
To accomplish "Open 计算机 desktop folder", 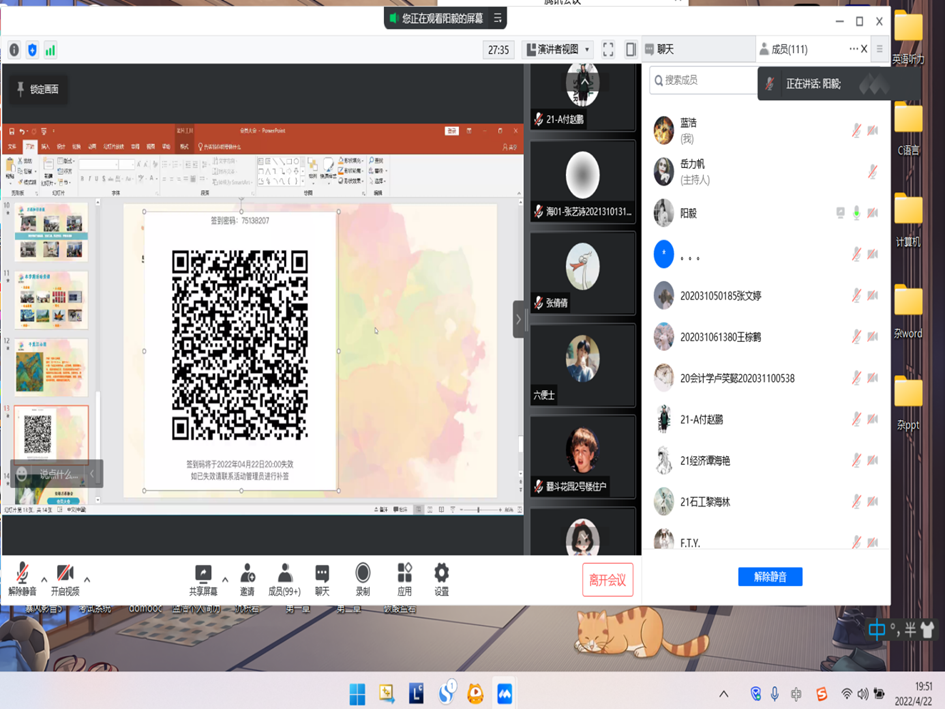I will point(908,221).
